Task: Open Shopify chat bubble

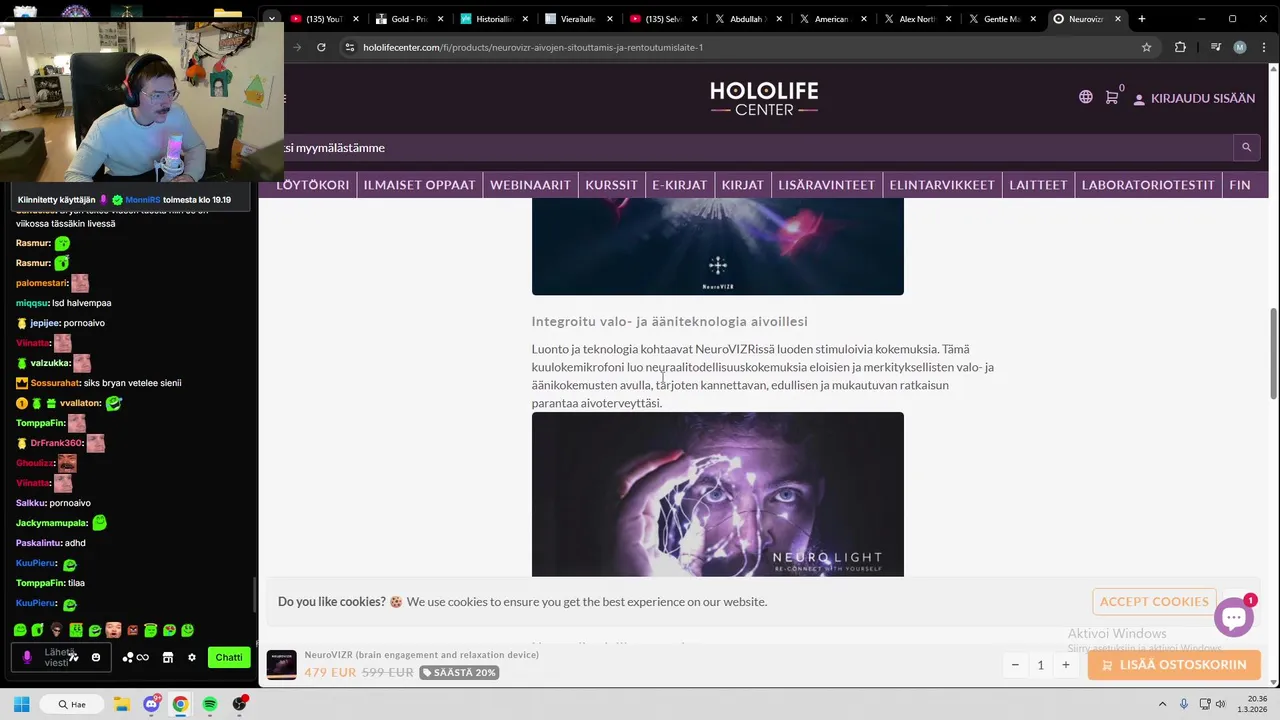Action: point(1234,617)
